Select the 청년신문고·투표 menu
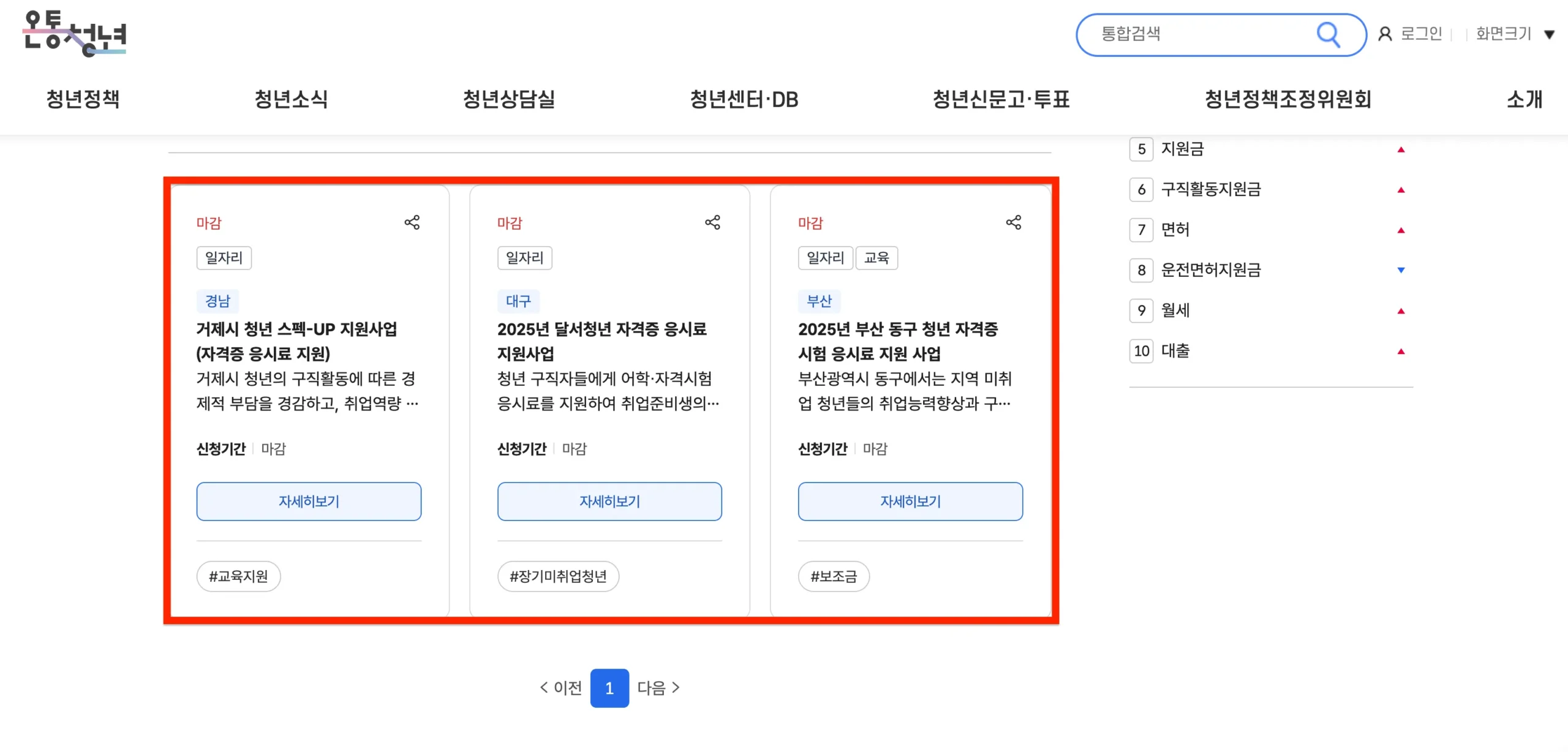 (1001, 99)
